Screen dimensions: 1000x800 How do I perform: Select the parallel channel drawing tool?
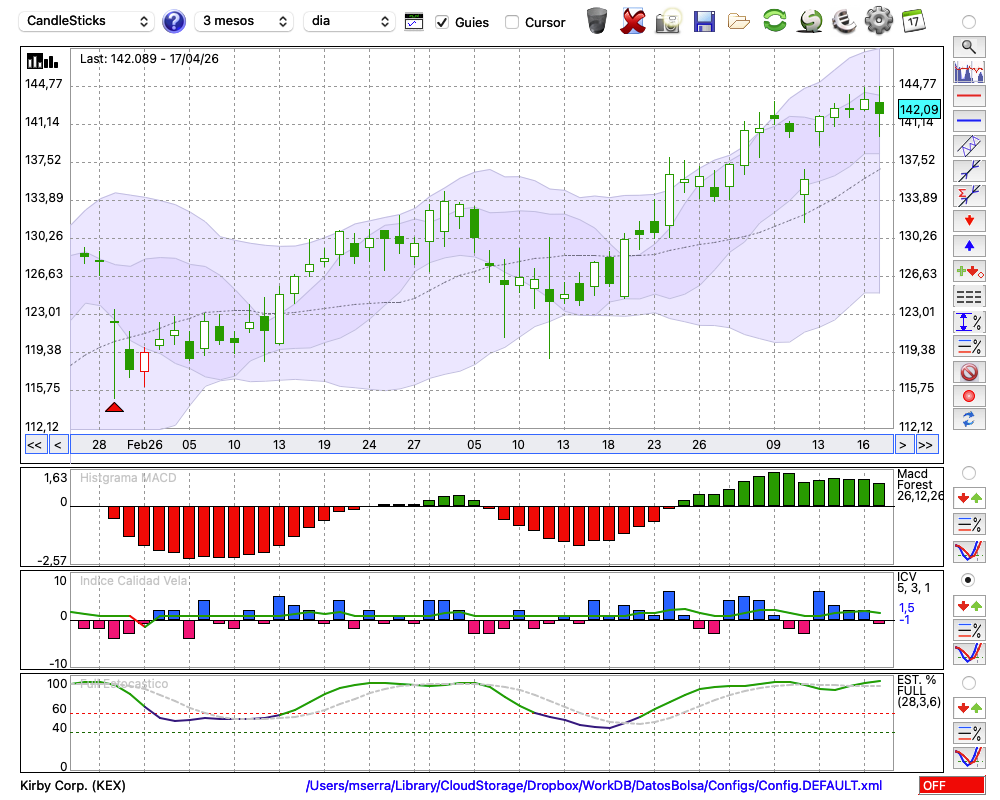click(969, 146)
